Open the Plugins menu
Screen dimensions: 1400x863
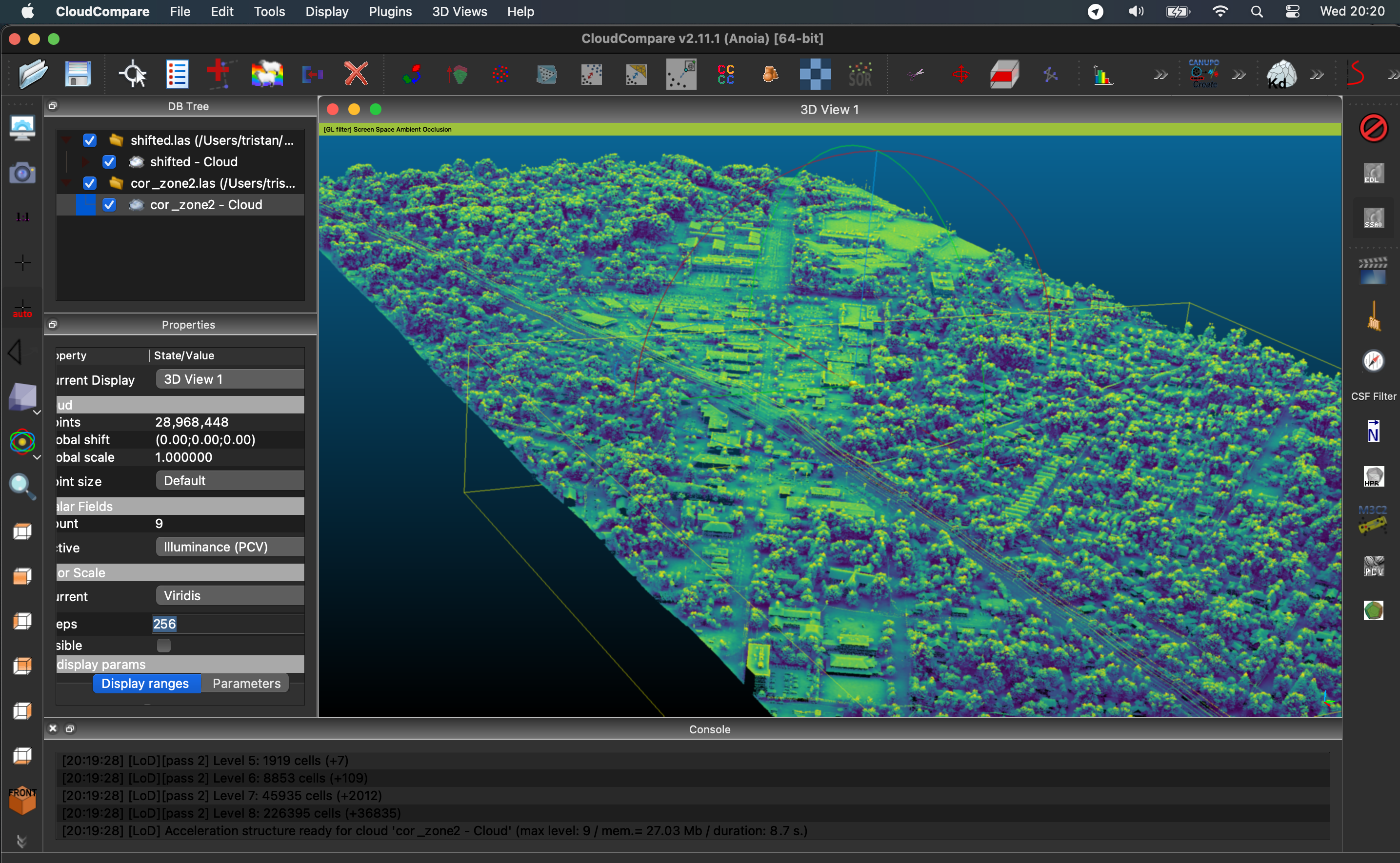tap(390, 11)
